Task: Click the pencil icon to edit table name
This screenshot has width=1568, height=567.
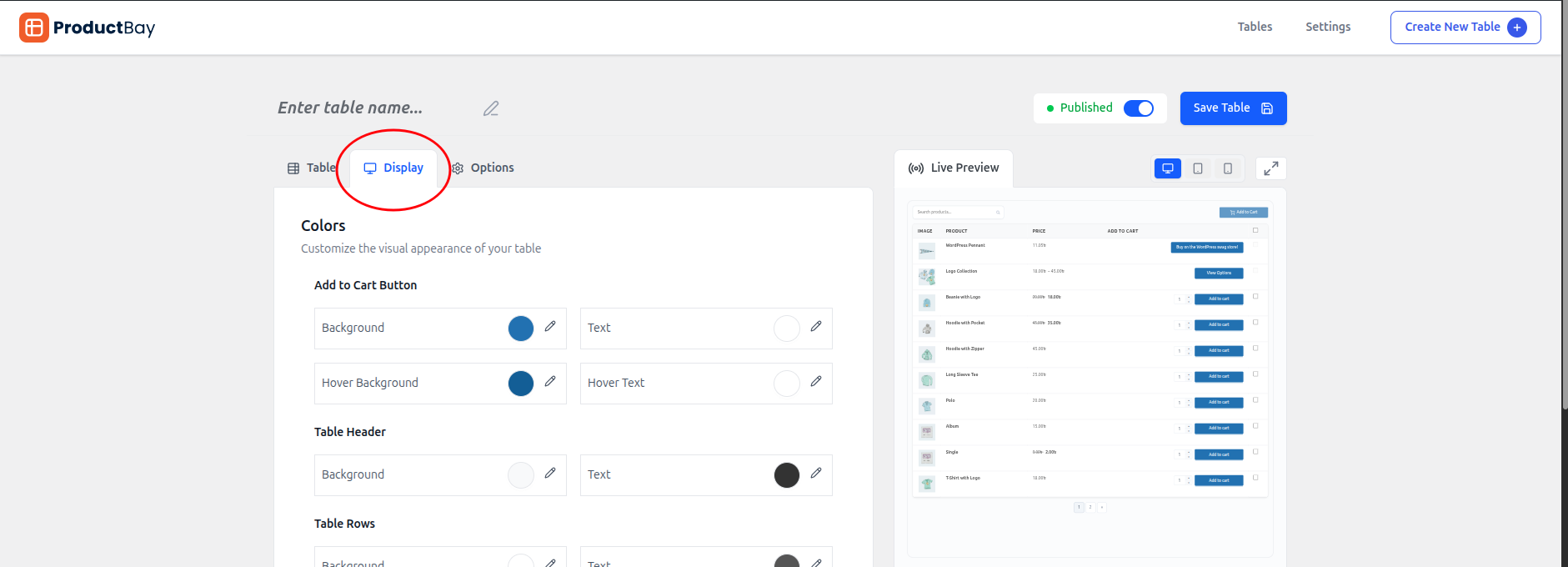Action: (x=491, y=108)
